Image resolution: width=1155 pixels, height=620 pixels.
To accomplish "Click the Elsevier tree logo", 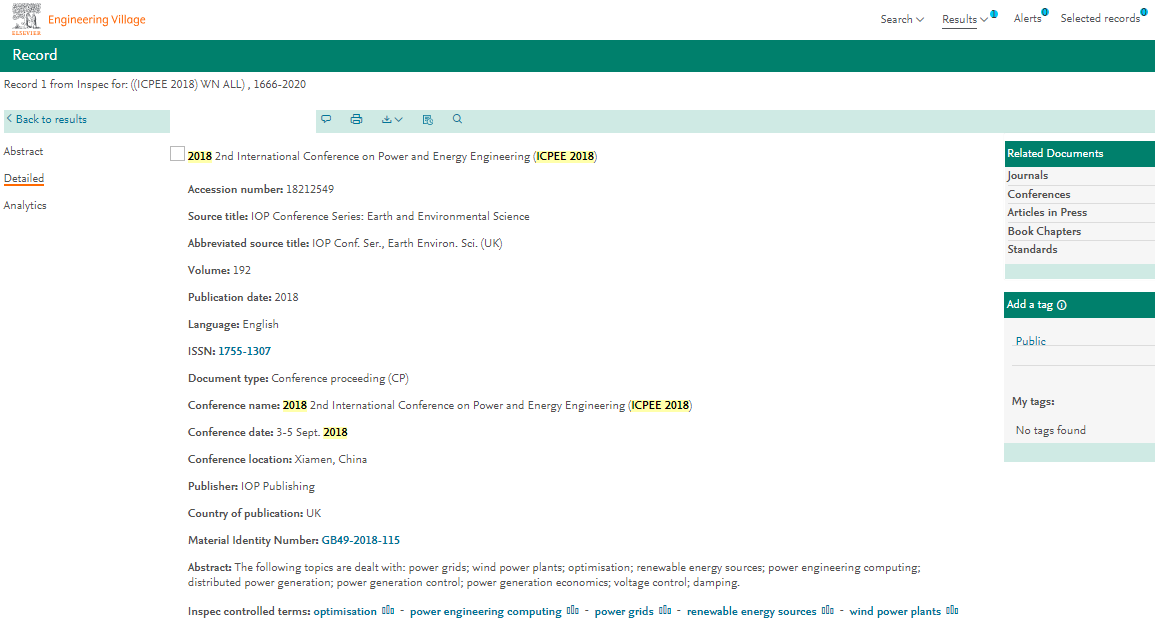I will [27, 18].
